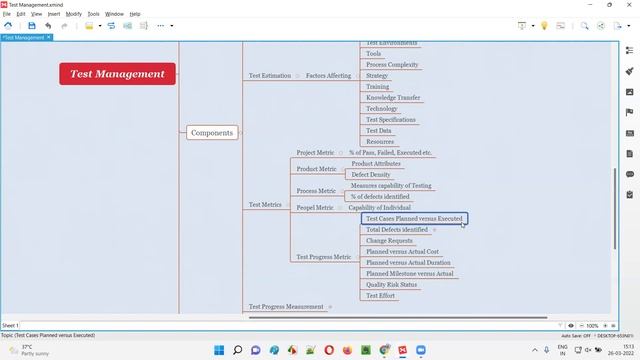Open the export dropdown arrow

tap(629, 26)
